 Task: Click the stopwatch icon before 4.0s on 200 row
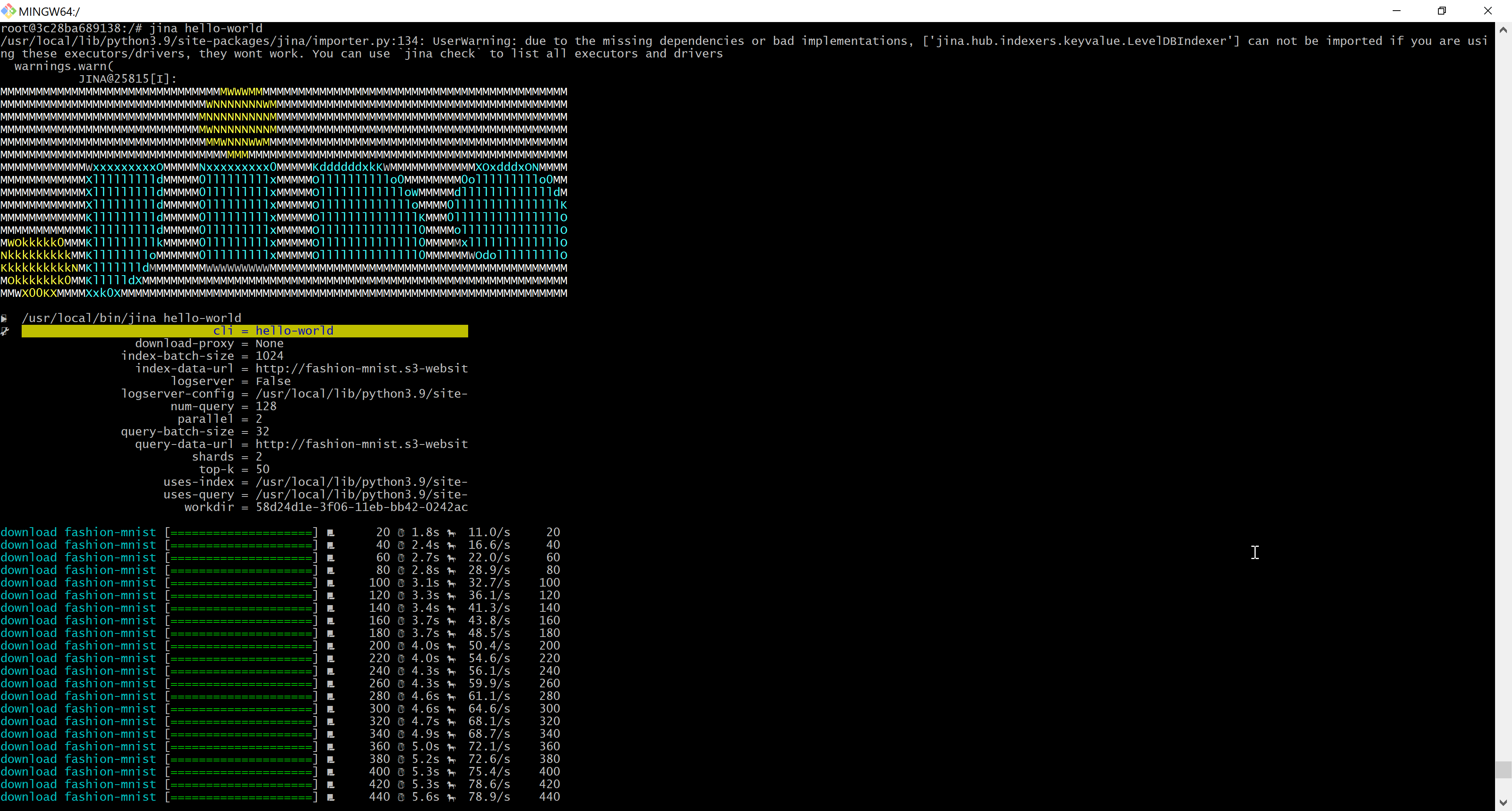pyautogui.click(x=402, y=646)
